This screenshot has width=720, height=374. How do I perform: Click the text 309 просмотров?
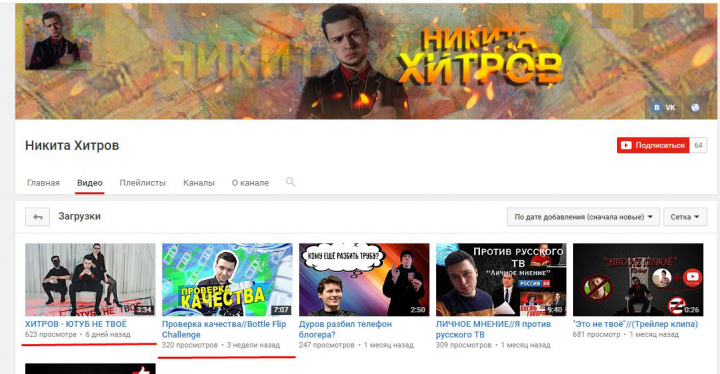(463, 345)
